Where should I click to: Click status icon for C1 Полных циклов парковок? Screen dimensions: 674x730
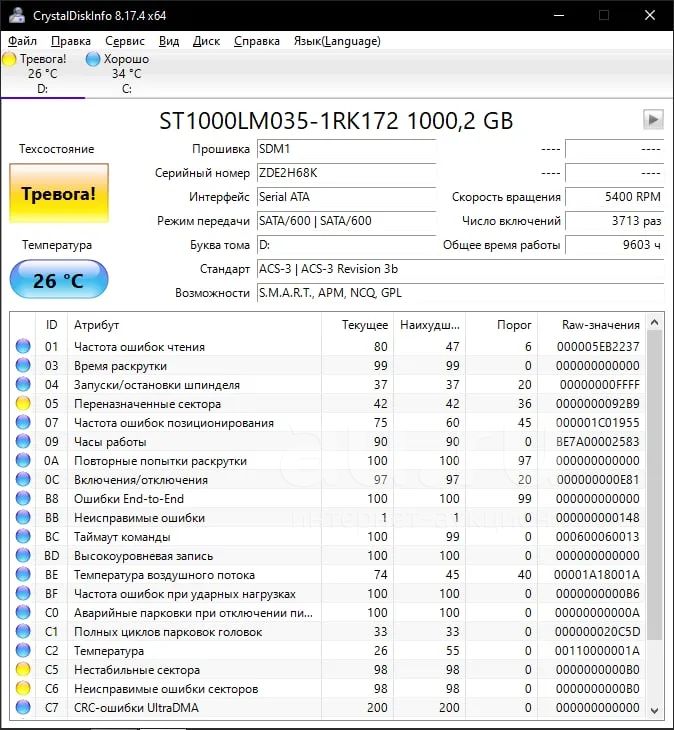[x=23, y=631]
